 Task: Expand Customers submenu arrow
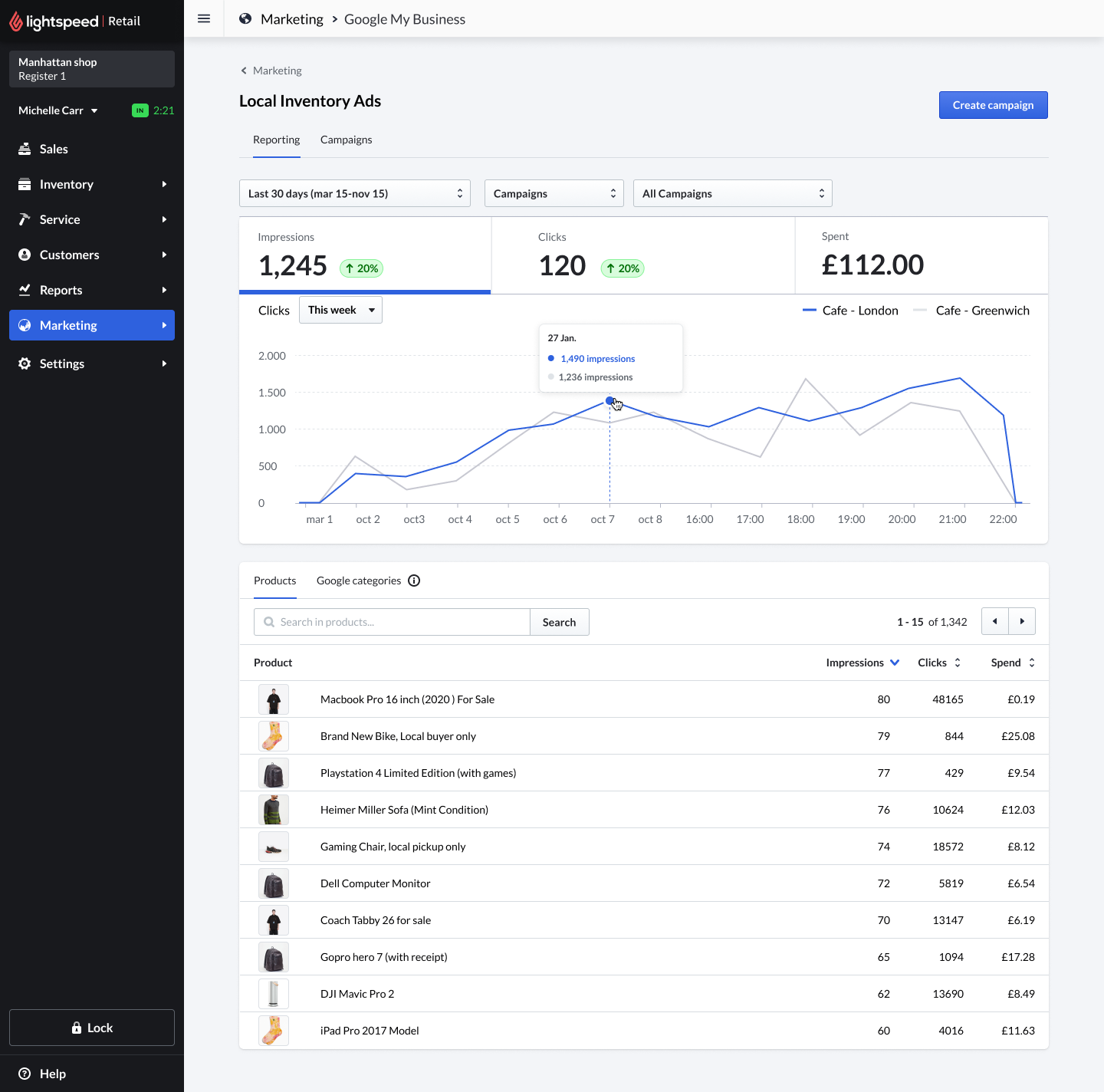click(164, 255)
